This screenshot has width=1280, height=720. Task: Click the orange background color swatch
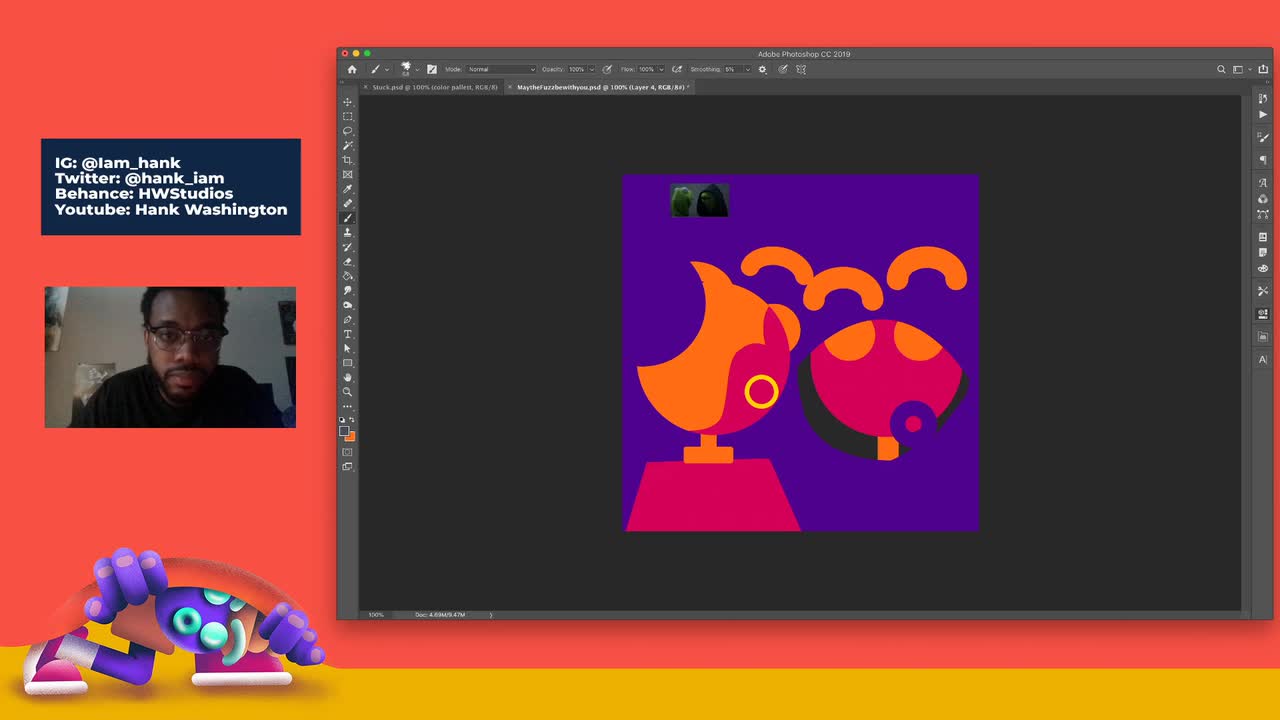(x=350, y=436)
